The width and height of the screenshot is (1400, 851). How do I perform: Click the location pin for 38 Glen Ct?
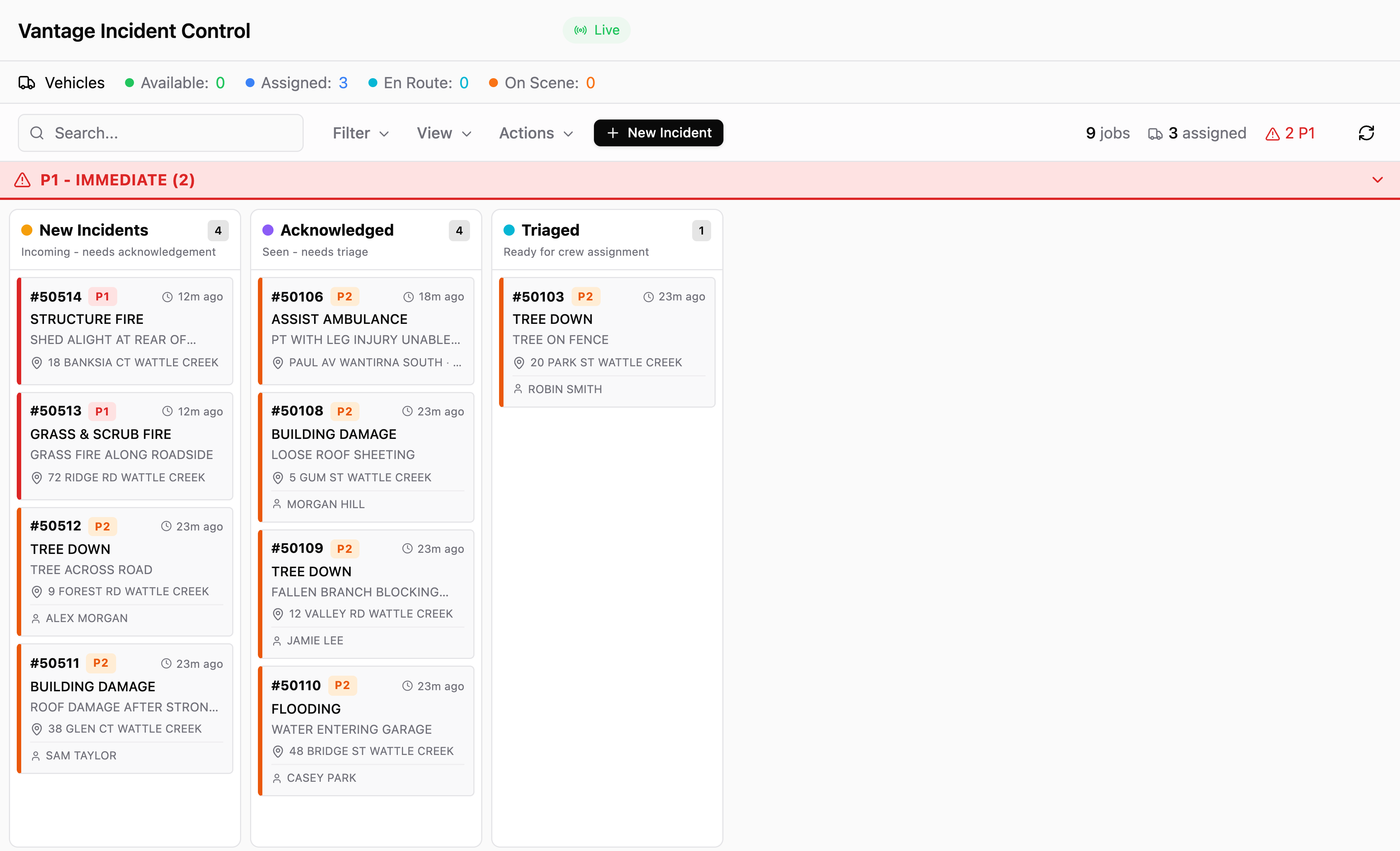tap(37, 729)
